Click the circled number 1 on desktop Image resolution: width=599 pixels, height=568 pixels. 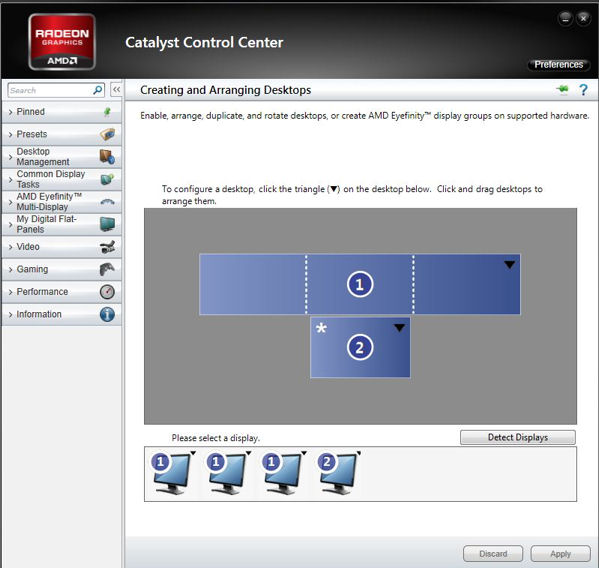[x=360, y=284]
